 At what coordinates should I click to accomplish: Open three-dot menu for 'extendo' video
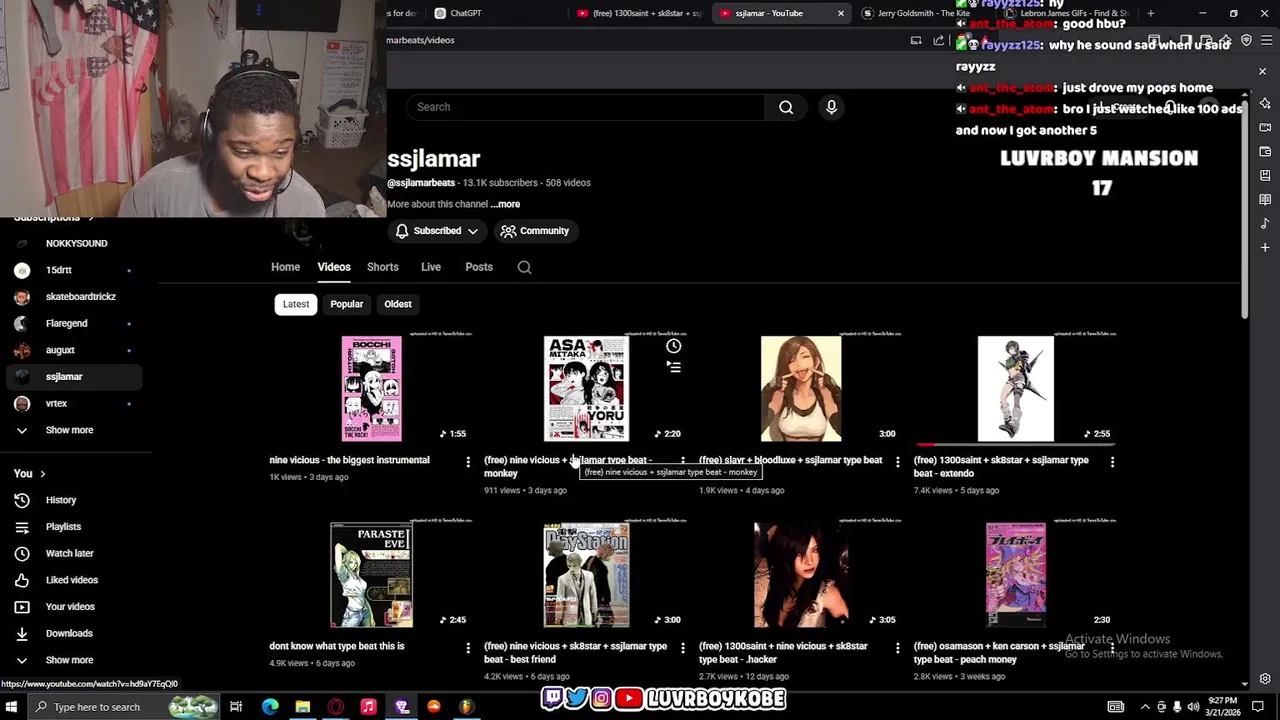[1112, 461]
